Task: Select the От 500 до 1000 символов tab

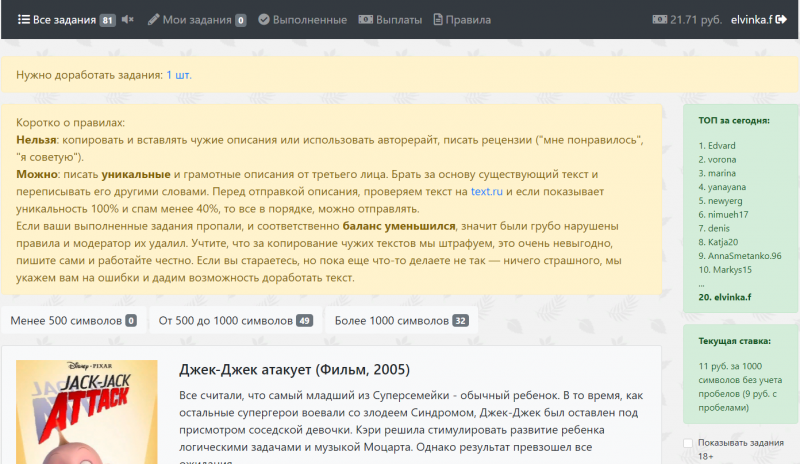Action: (235, 321)
